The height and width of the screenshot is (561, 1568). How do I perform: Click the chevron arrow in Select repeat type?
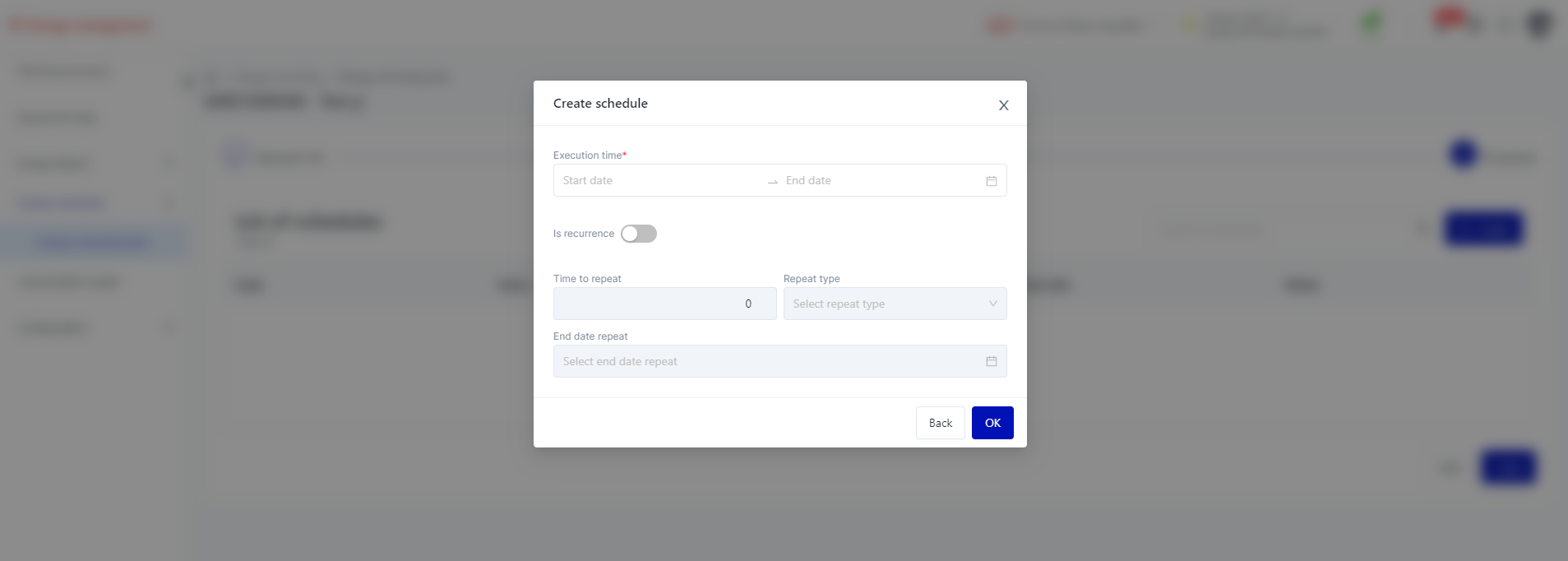click(992, 304)
